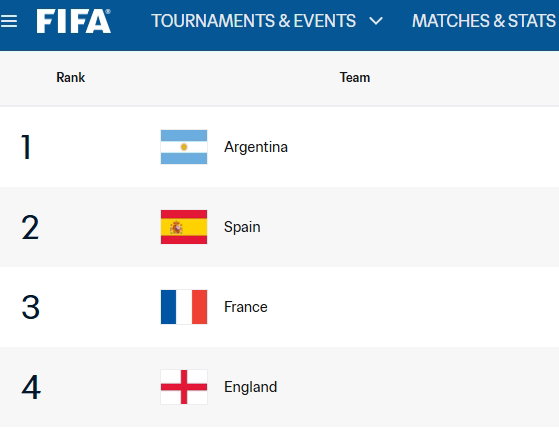Sort by the Team column header

point(355,77)
